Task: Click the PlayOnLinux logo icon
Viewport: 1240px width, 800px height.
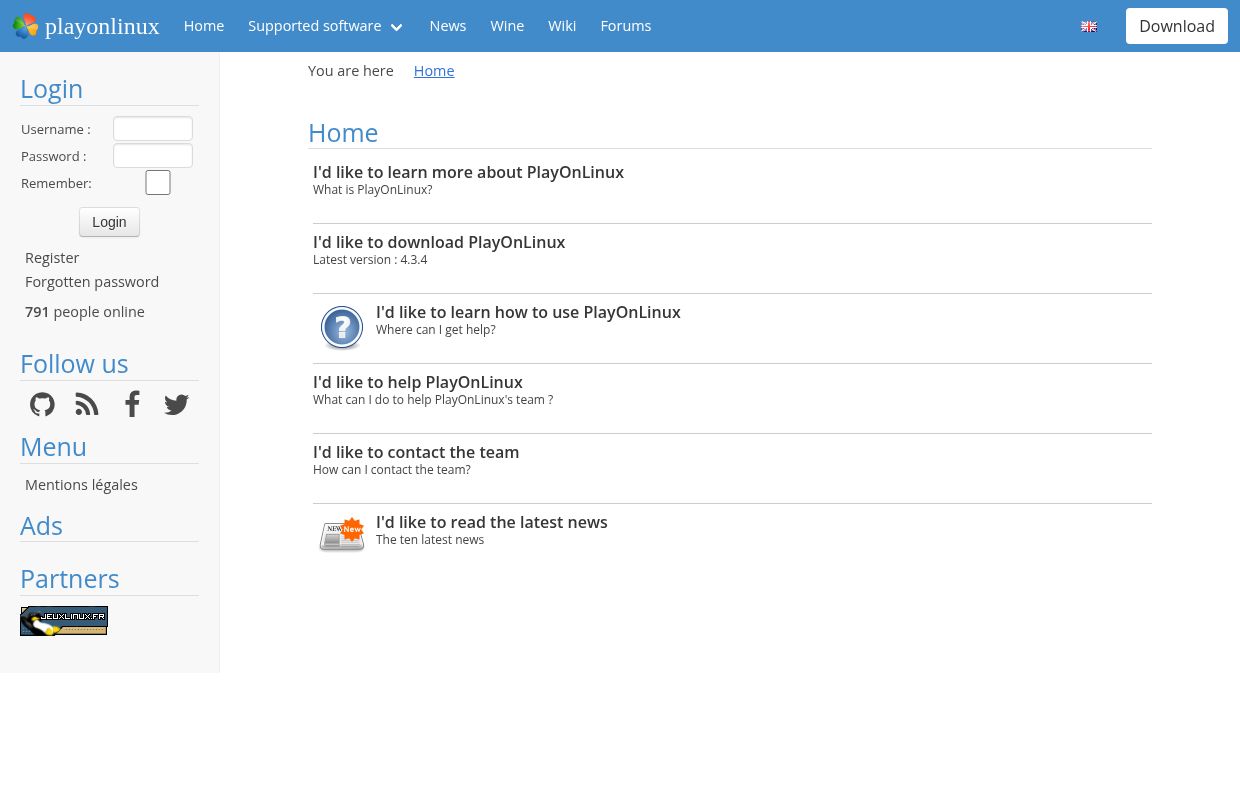Action: tap(26, 26)
